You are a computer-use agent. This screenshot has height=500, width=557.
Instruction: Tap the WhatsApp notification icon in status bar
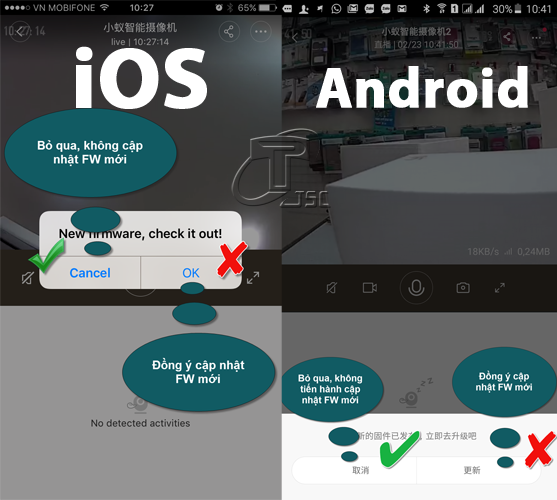(x=336, y=8)
